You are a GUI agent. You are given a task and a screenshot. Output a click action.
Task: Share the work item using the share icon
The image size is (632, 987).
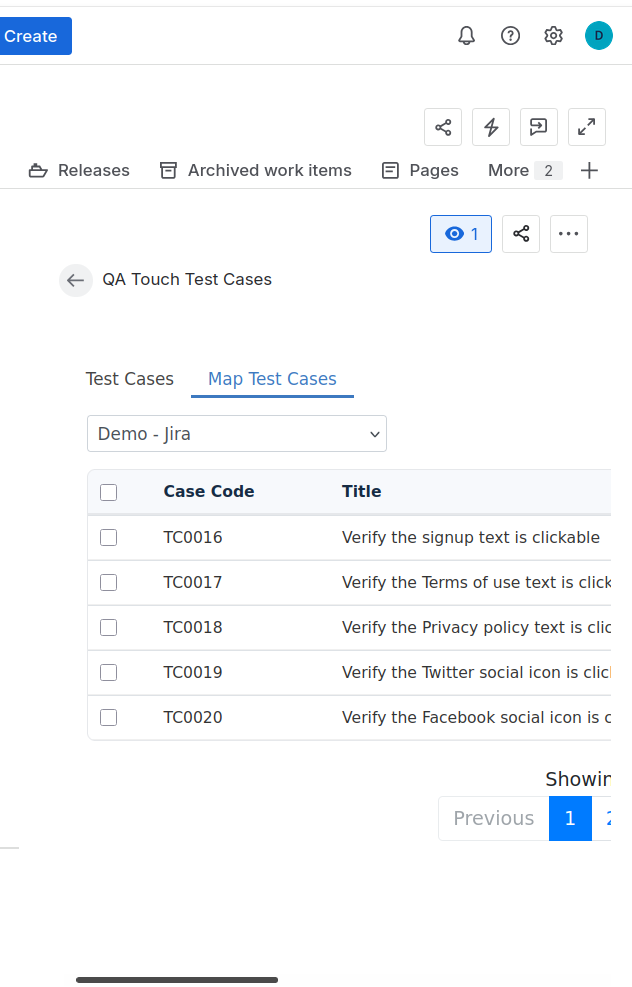[443, 127]
